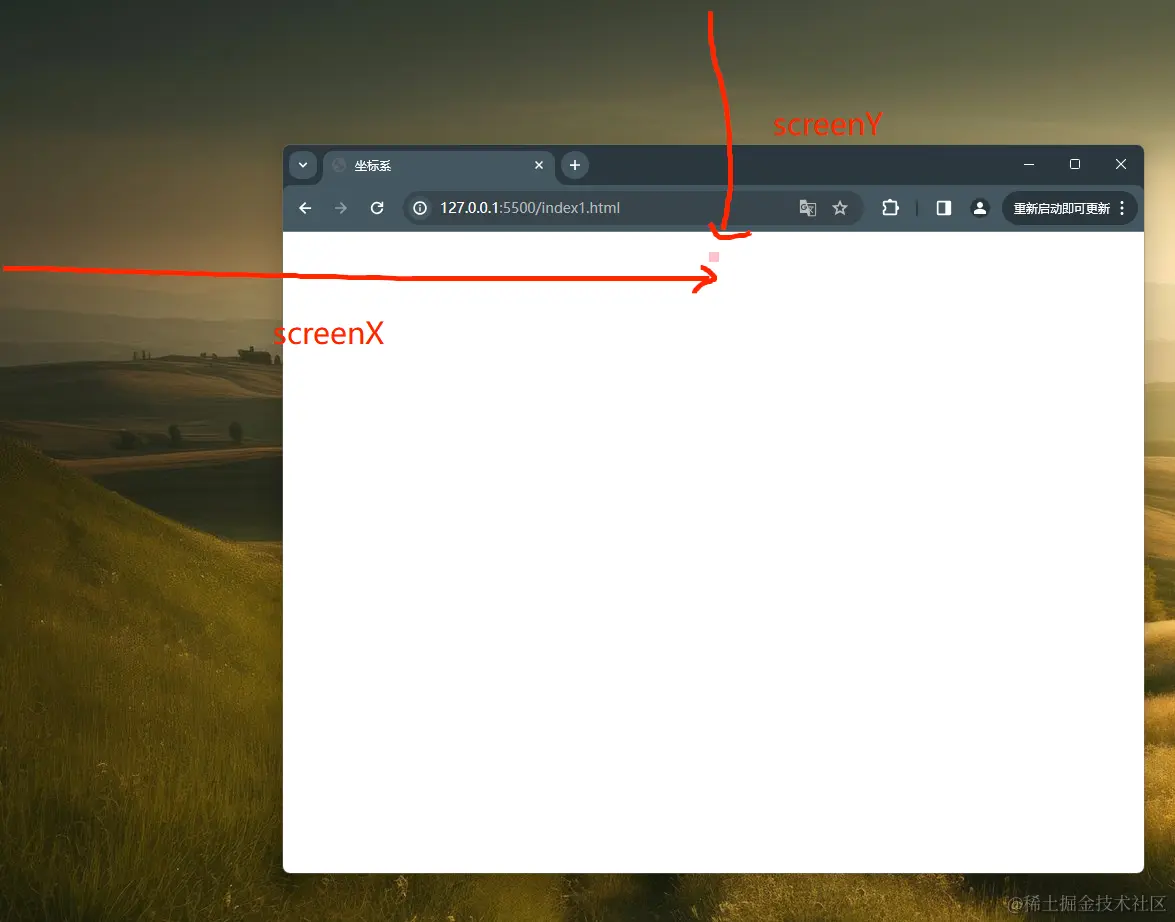This screenshot has width=1175, height=922.
Task: Click the small pink square on page
Action: [x=713, y=256]
